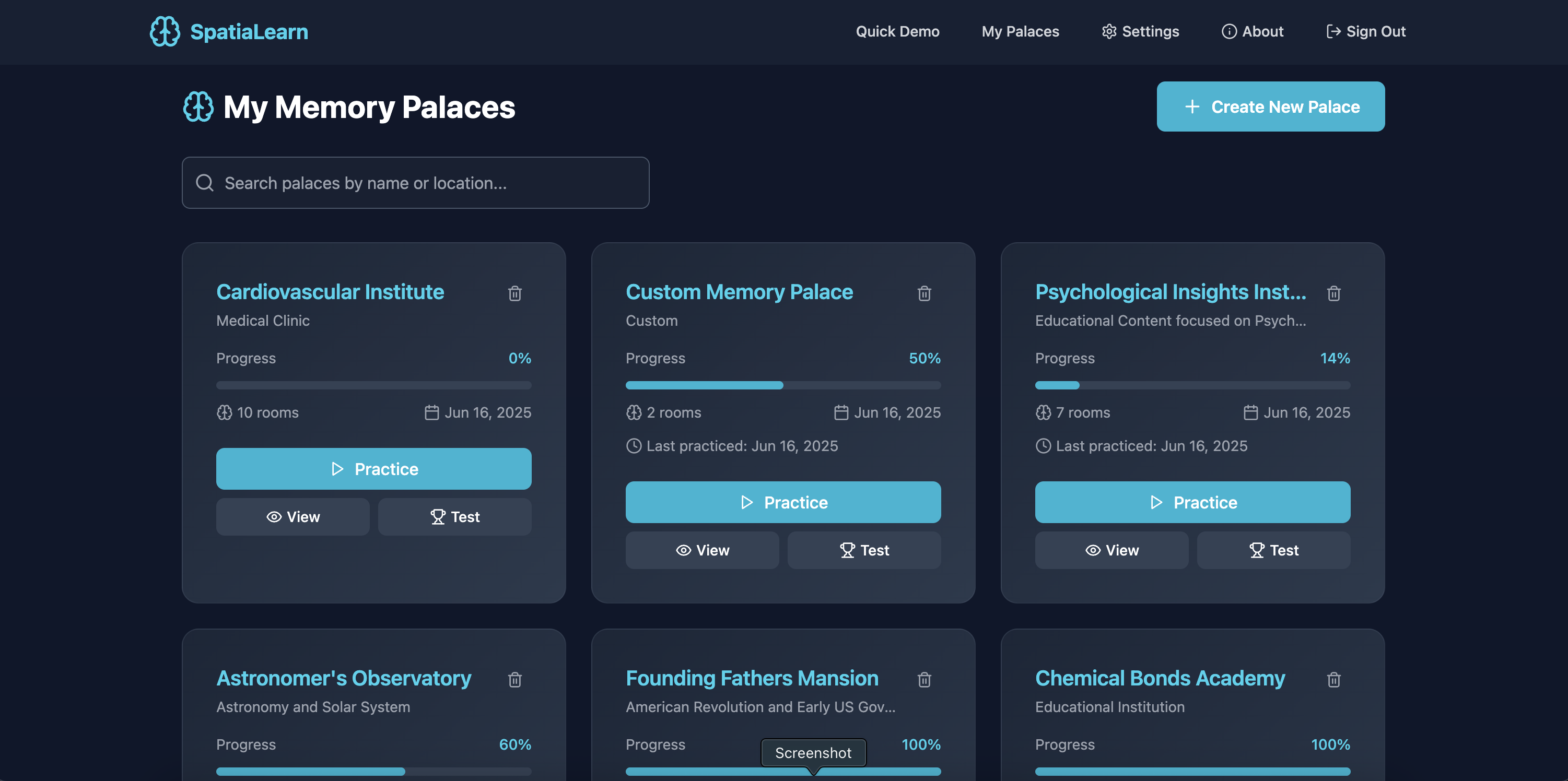Click trash icon on Astronomer's Observatory card
This screenshot has height=781, width=1568.
514,679
